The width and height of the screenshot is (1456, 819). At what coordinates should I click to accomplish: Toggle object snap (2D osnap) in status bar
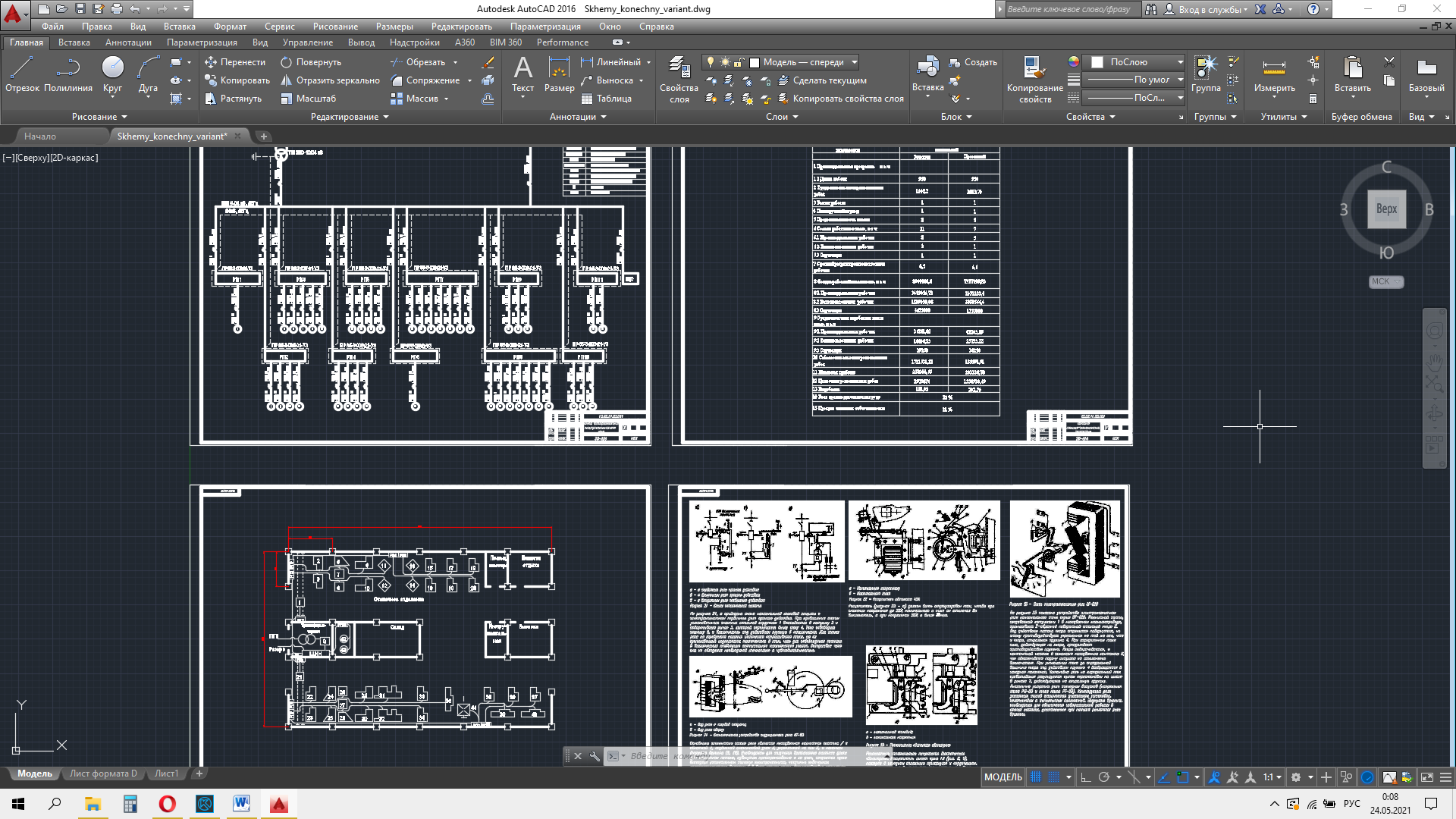click(x=1183, y=777)
